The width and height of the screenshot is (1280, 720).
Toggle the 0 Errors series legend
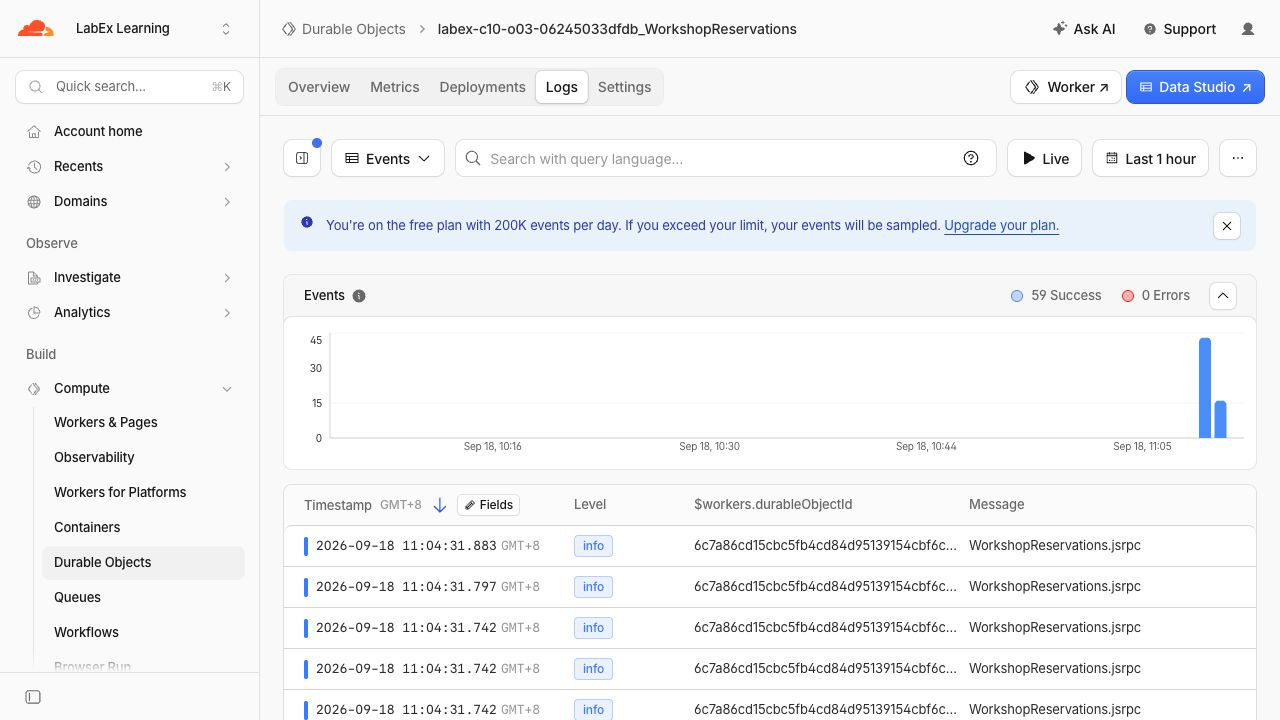[1156, 296]
